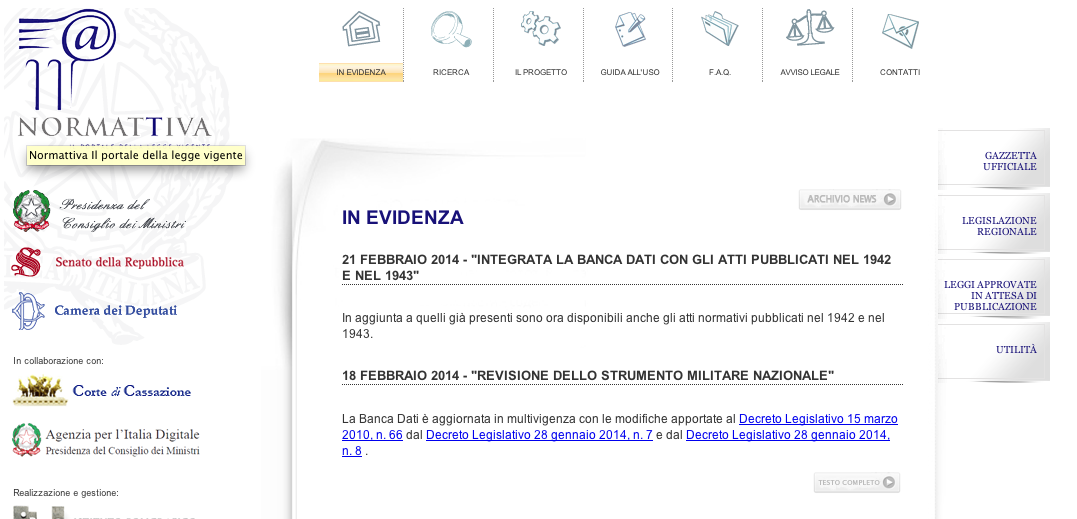The width and height of the screenshot is (1077, 519).
Task: Open Guida all'uso notepad icon
Action: click(x=630, y=29)
